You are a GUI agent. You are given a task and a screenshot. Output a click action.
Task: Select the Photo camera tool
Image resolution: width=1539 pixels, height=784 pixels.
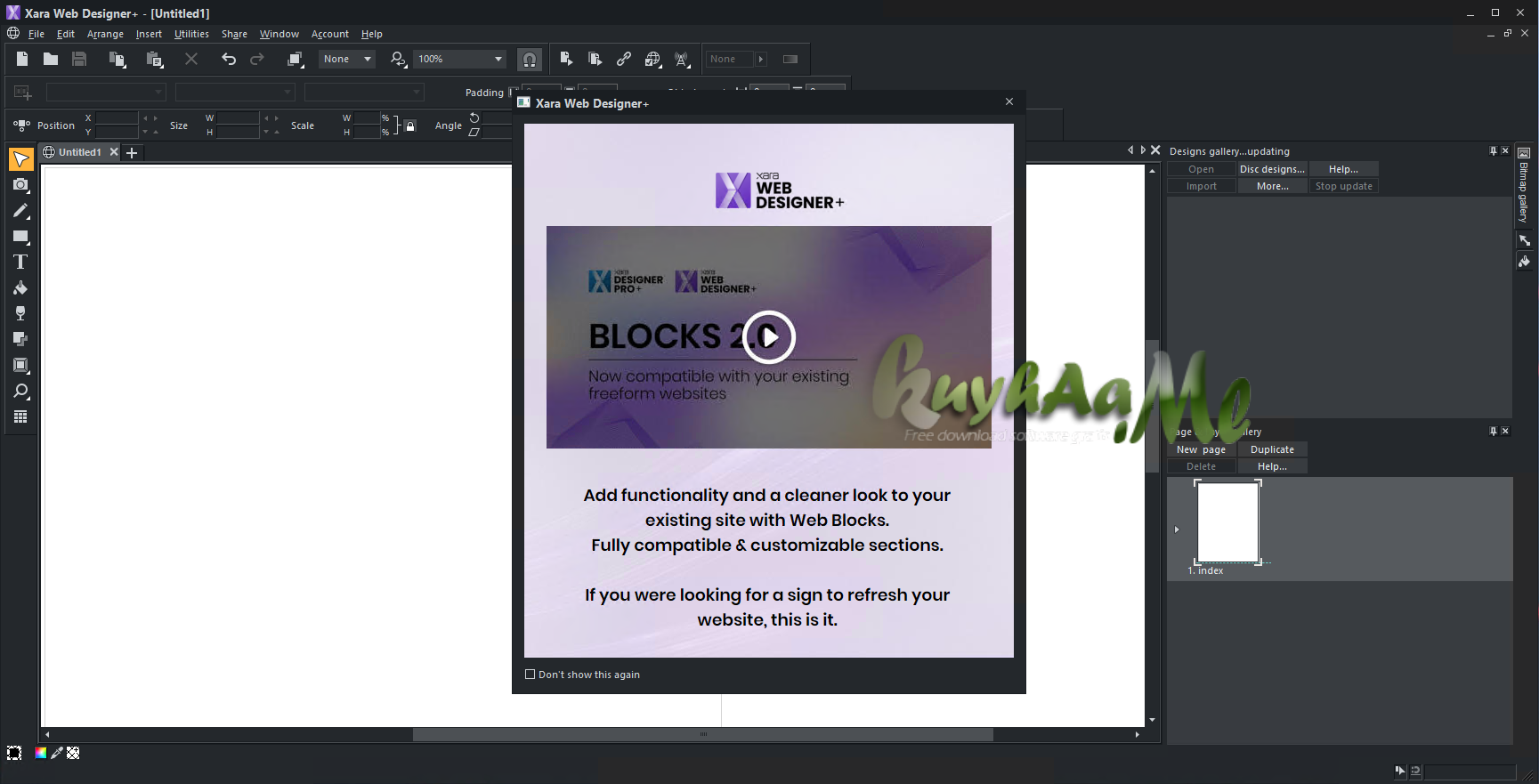click(x=20, y=185)
